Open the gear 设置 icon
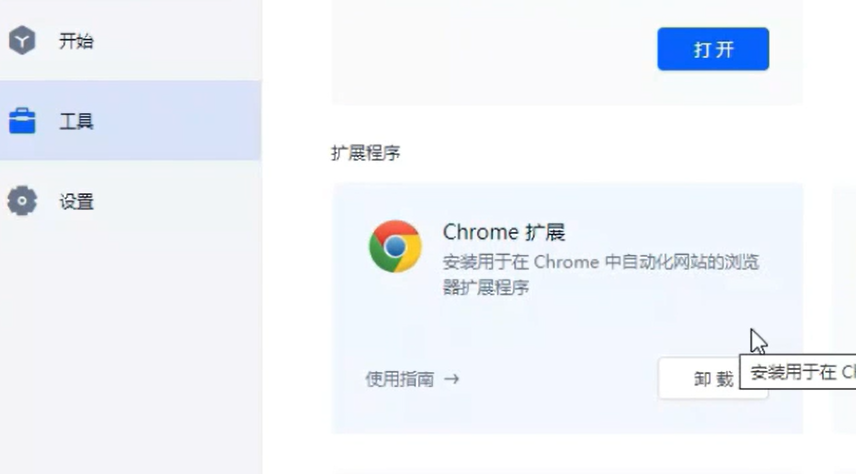This screenshot has height=474, width=856. [x=22, y=201]
